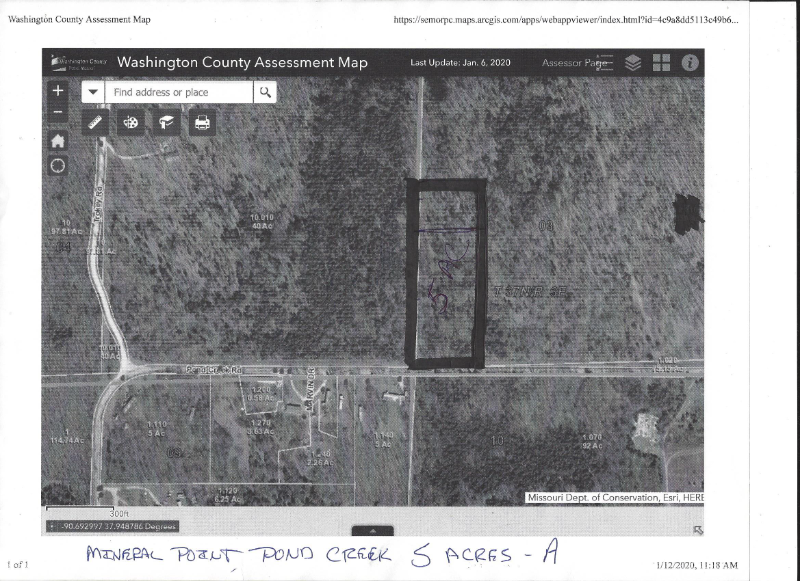
Task: Open the overview map corner arrow
Action: point(697,530)
